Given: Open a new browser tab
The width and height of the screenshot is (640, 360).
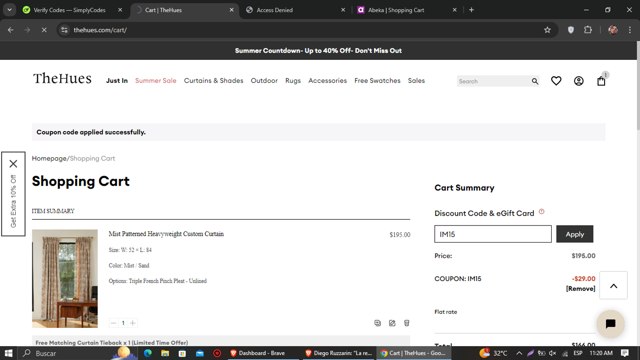Looking at the screenshot, I should click(x=471, y=10).
